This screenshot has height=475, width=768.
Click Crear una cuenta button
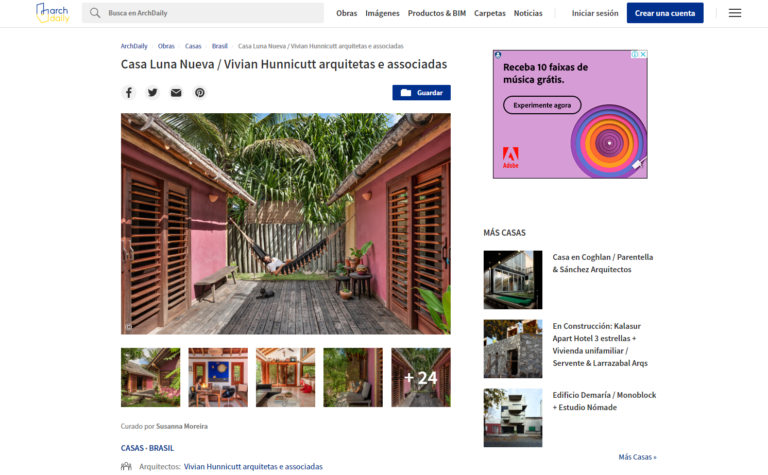coord(665,13)
